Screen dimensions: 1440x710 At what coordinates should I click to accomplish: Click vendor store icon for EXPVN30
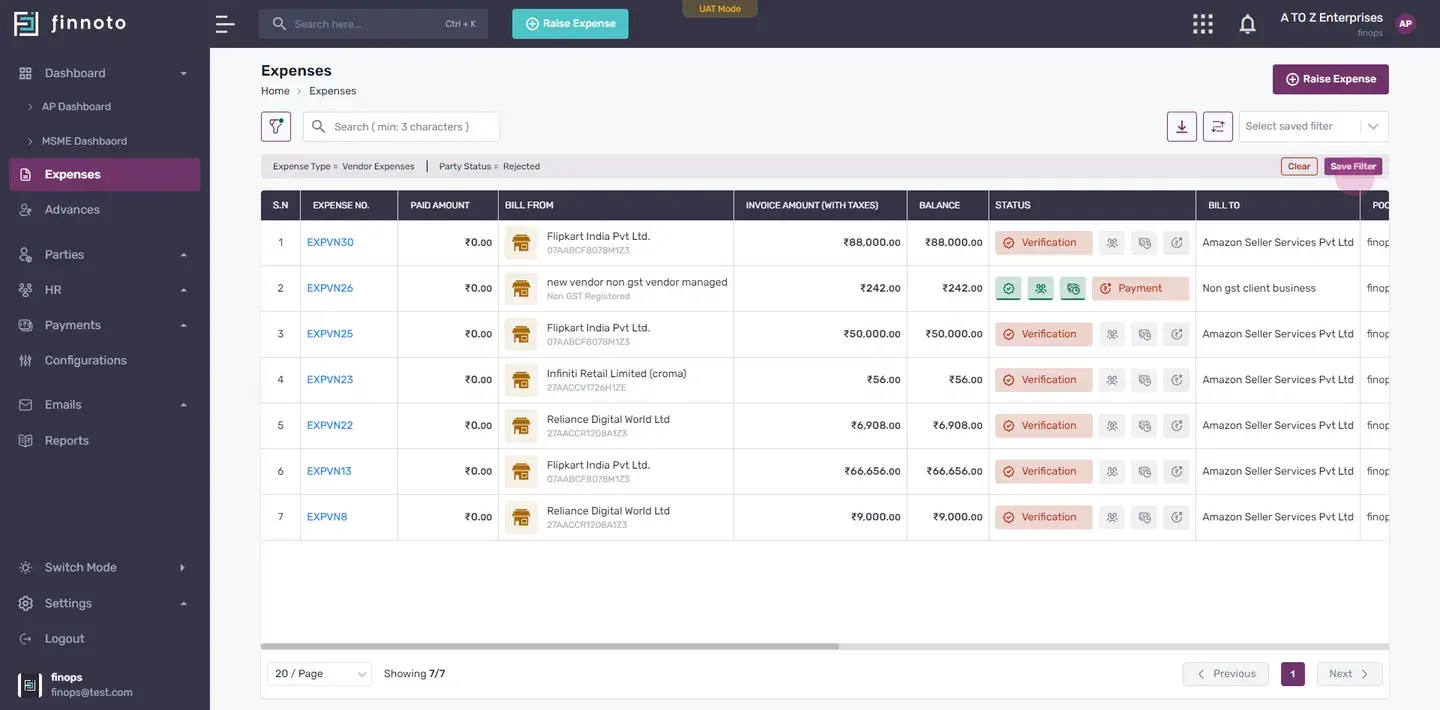[x=521, y=243]
